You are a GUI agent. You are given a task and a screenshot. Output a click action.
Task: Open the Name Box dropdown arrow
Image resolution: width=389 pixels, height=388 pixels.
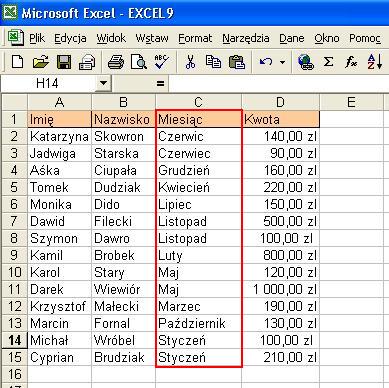103,83
